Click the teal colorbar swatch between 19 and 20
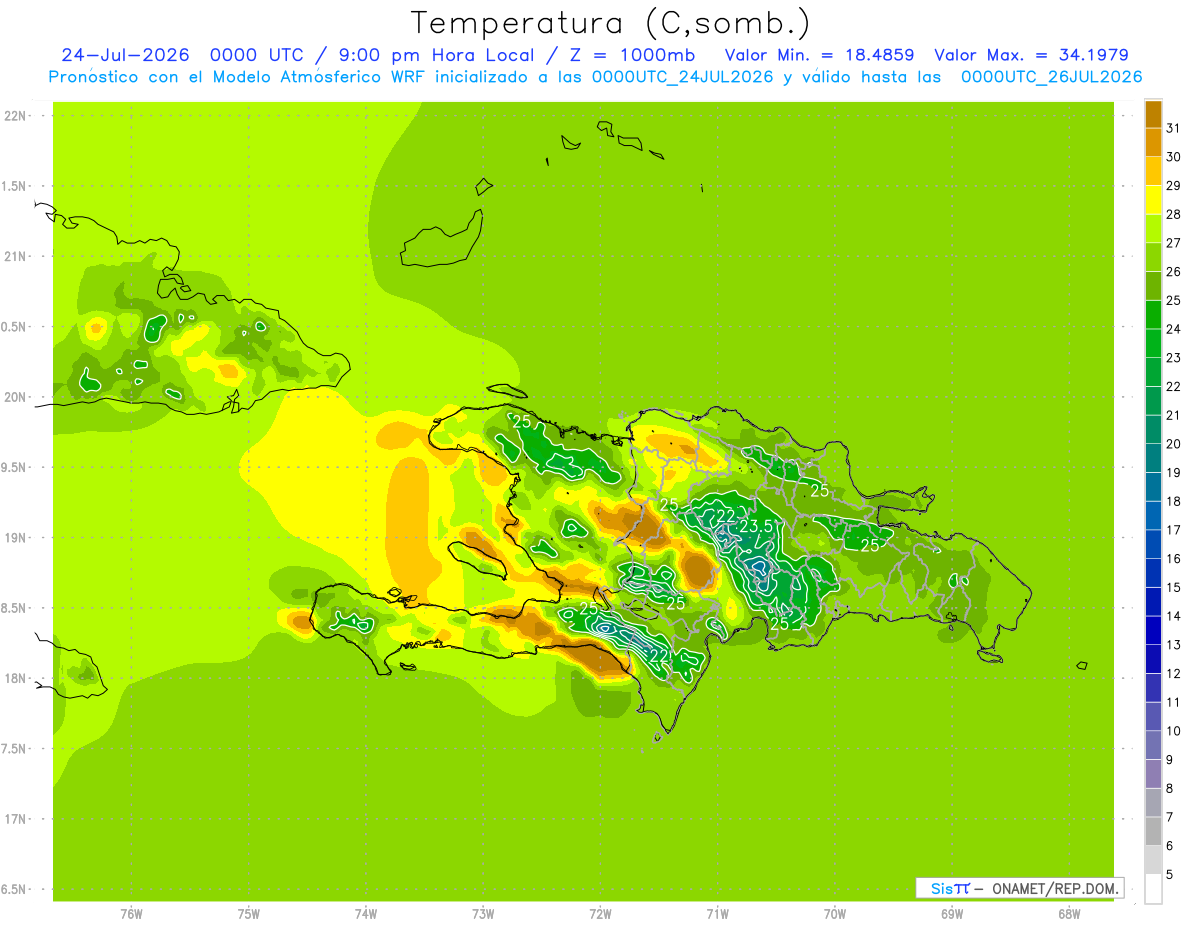The height and width of the screenshot is (927, 1200). (x=1153, y=458)
